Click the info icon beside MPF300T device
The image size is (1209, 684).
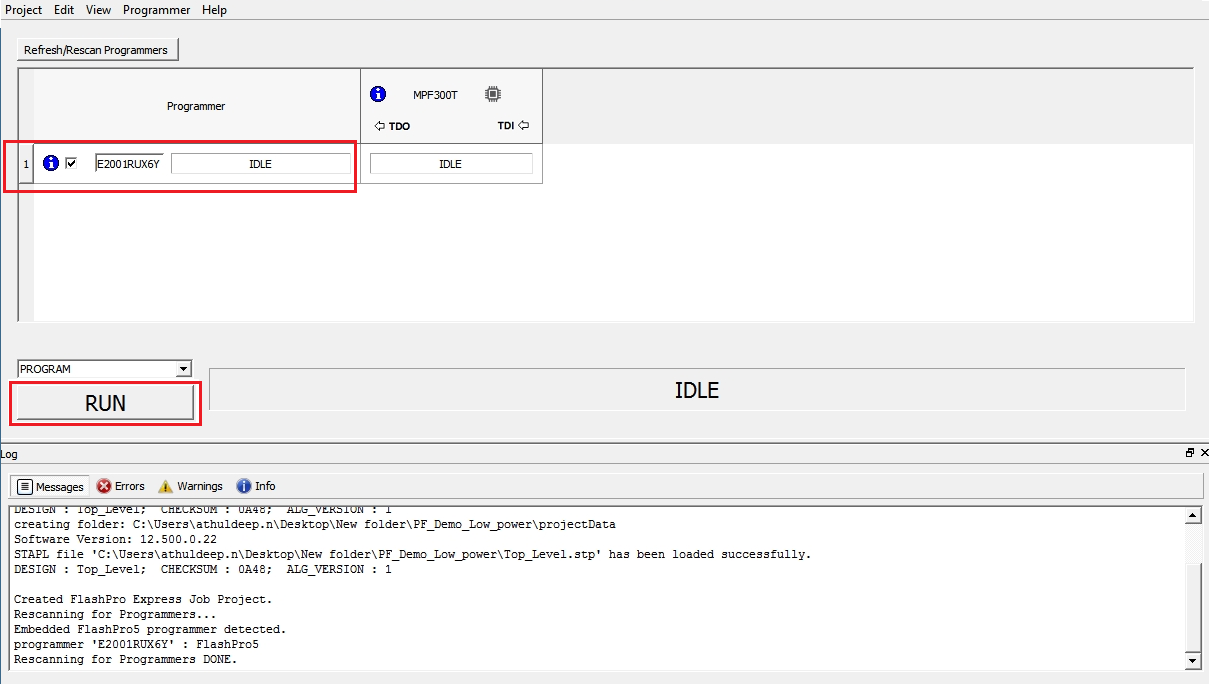coord(378,94)
